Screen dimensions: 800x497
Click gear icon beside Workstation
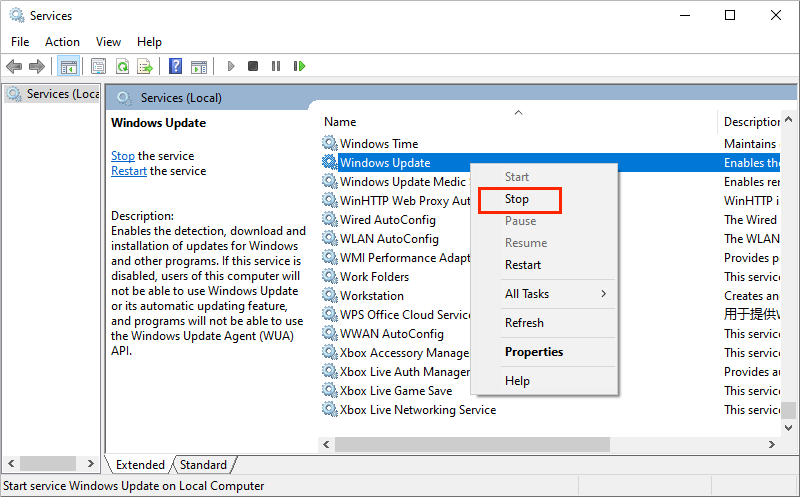(x=330, y=295)
